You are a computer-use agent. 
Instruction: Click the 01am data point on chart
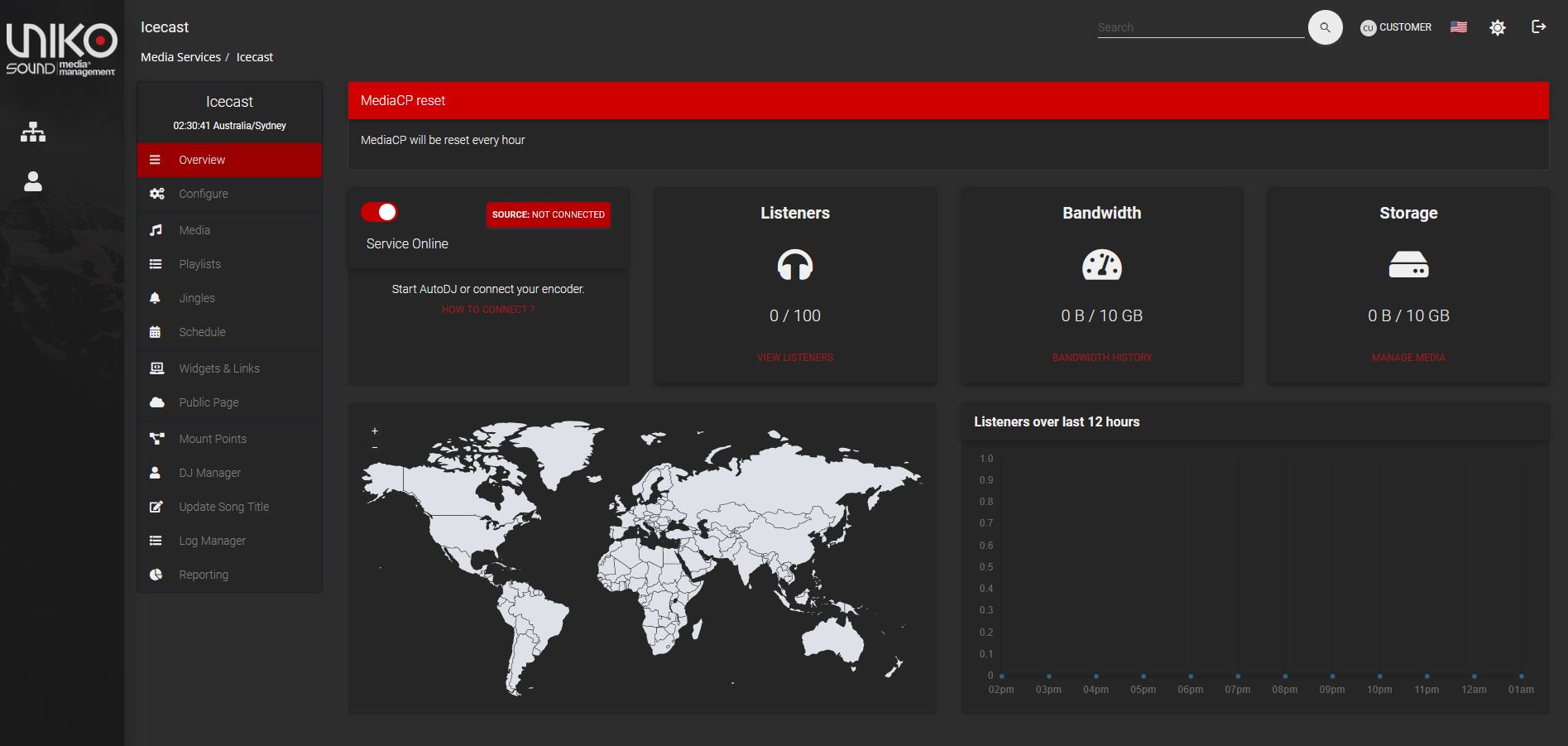coord(1521,676)
